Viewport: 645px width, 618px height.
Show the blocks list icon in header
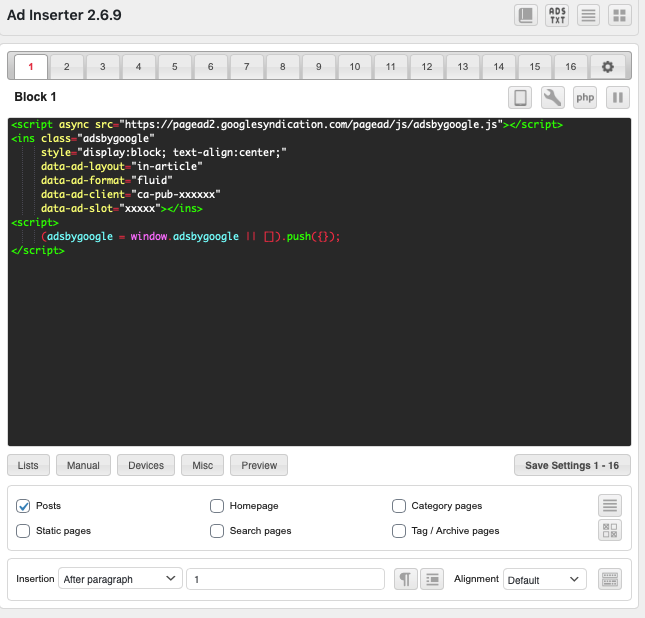point(588,15)
